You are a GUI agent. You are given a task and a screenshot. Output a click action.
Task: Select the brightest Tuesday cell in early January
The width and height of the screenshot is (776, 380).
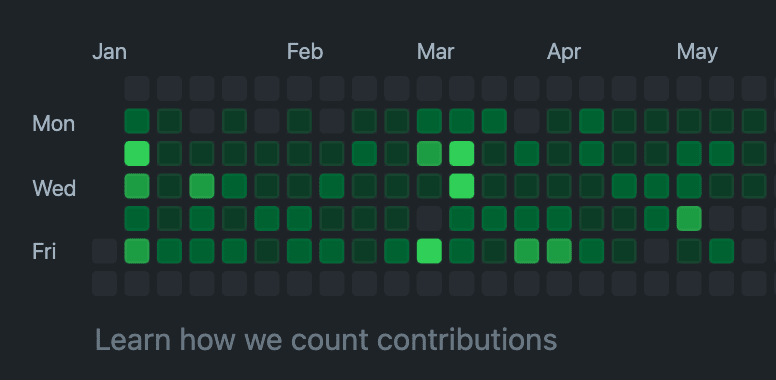coord(137,153)
